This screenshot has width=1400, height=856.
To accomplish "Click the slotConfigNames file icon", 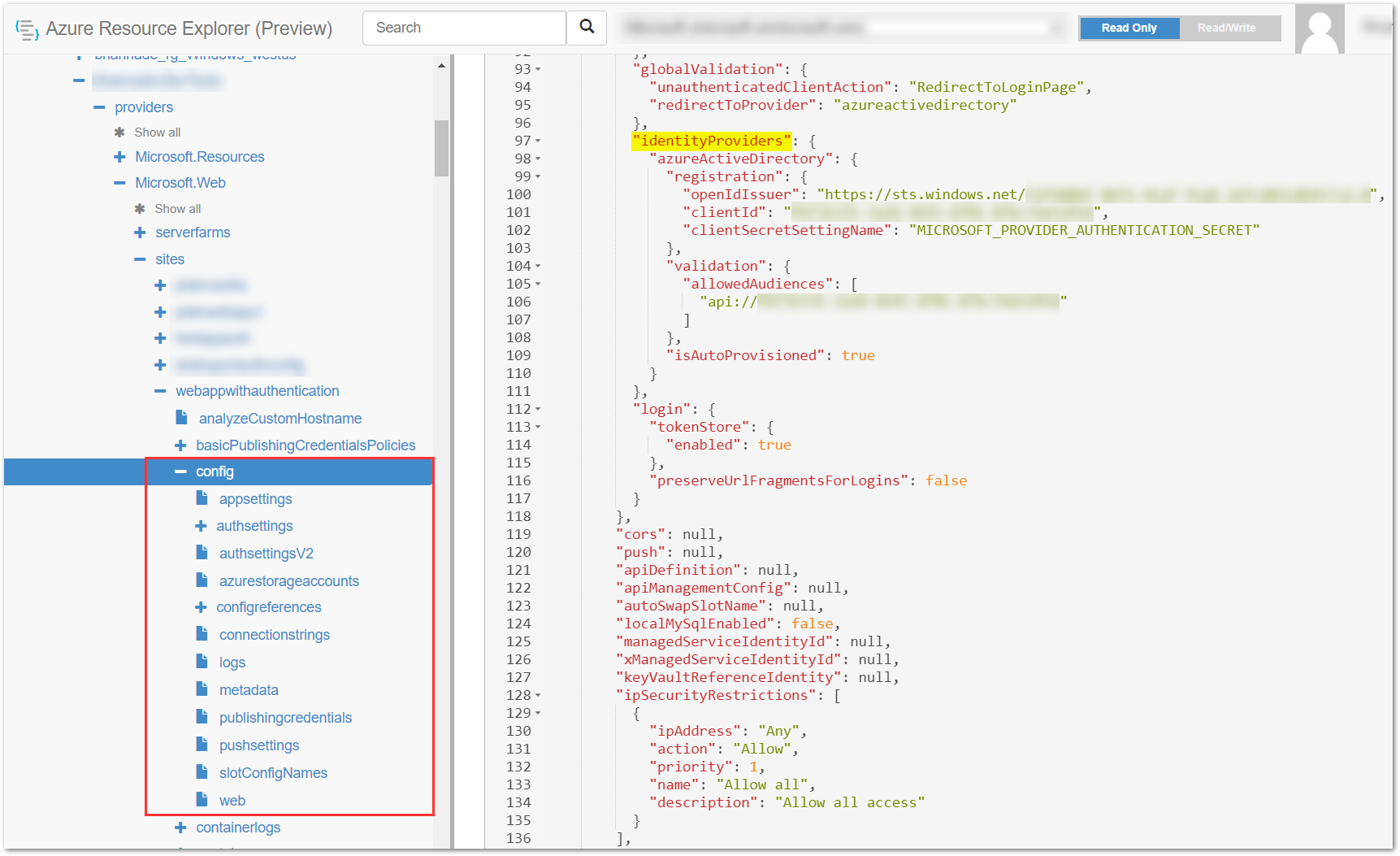I will 202,772.
